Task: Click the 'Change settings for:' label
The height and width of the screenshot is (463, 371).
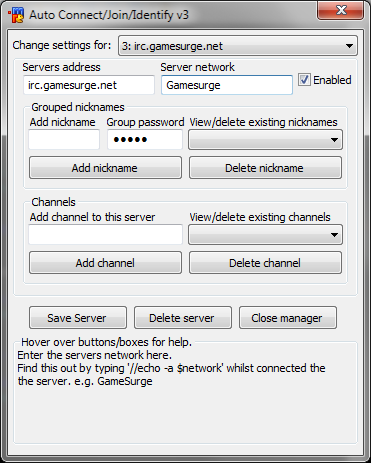Action: pos(62,45)
